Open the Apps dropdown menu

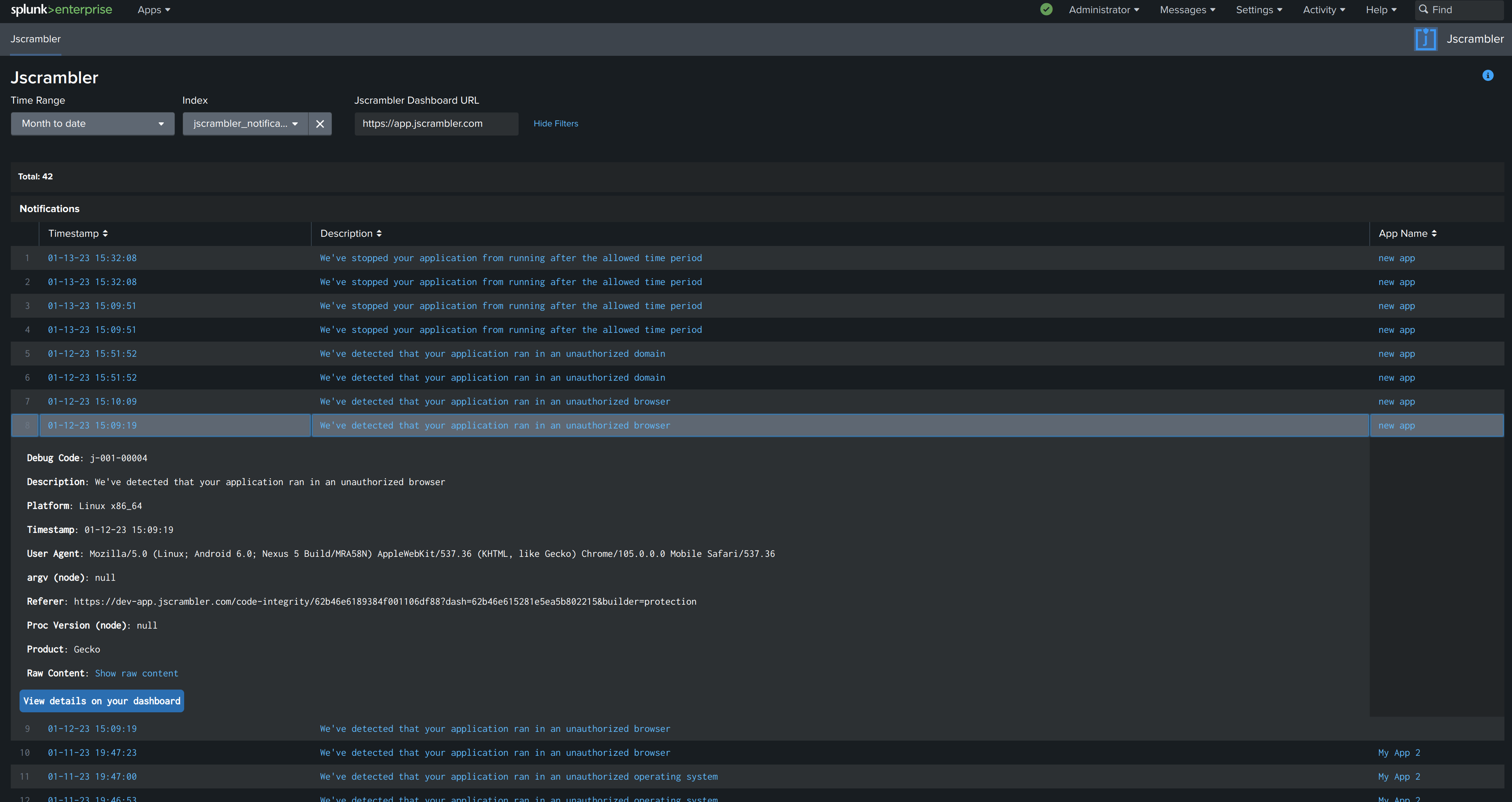(x=154, y=10)
